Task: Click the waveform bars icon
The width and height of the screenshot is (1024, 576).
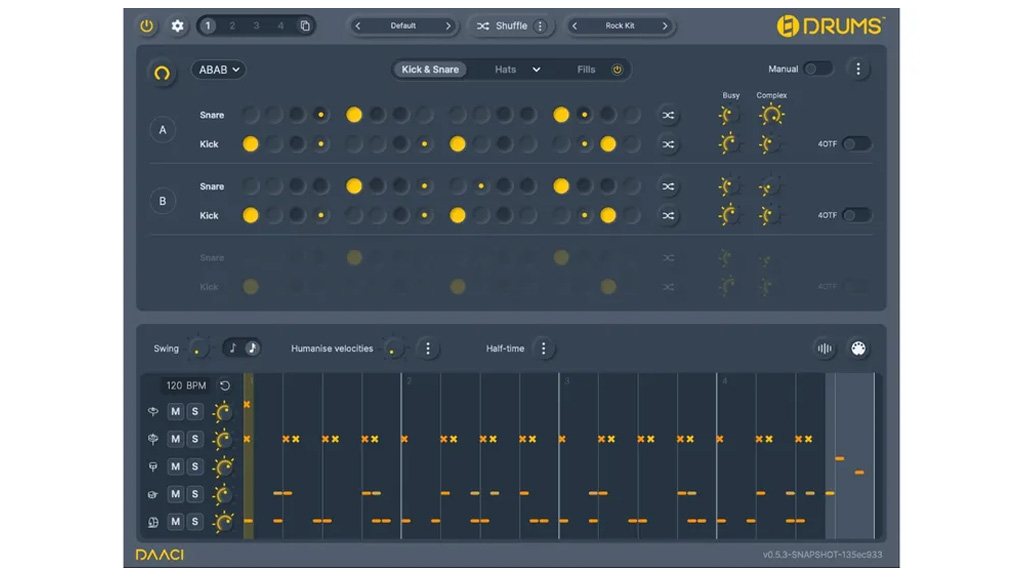Action: pyautogui.click(x=825, y=349)
